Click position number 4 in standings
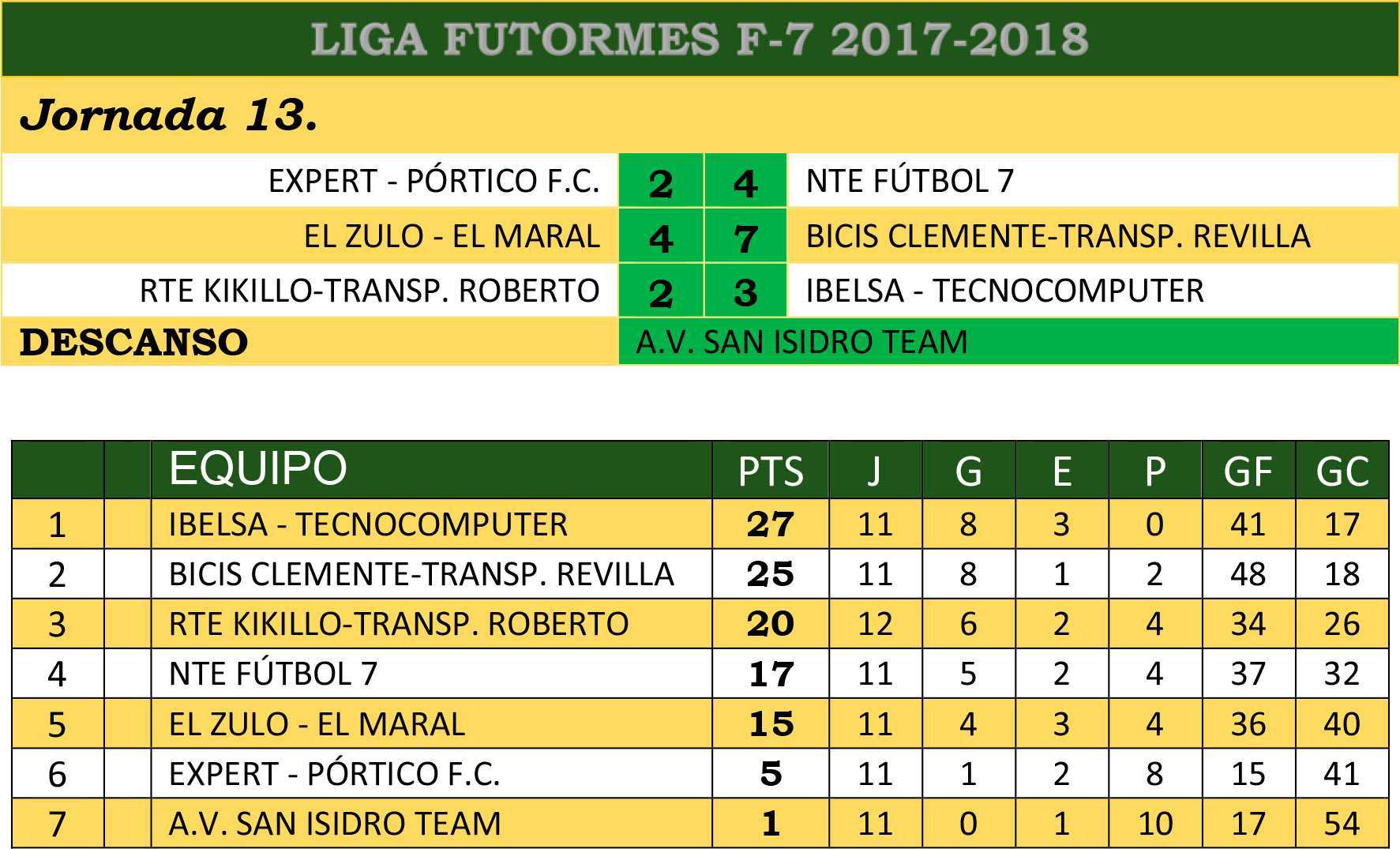Viewport: 1400px width, 849px height. (x=57, y=674)
